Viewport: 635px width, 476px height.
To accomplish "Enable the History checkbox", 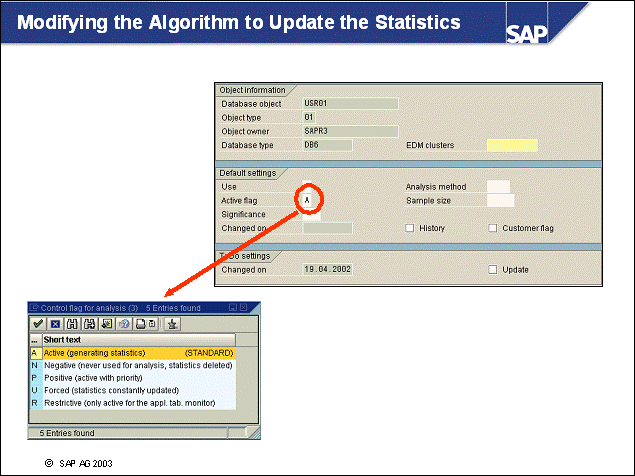I will click(409, 228).
